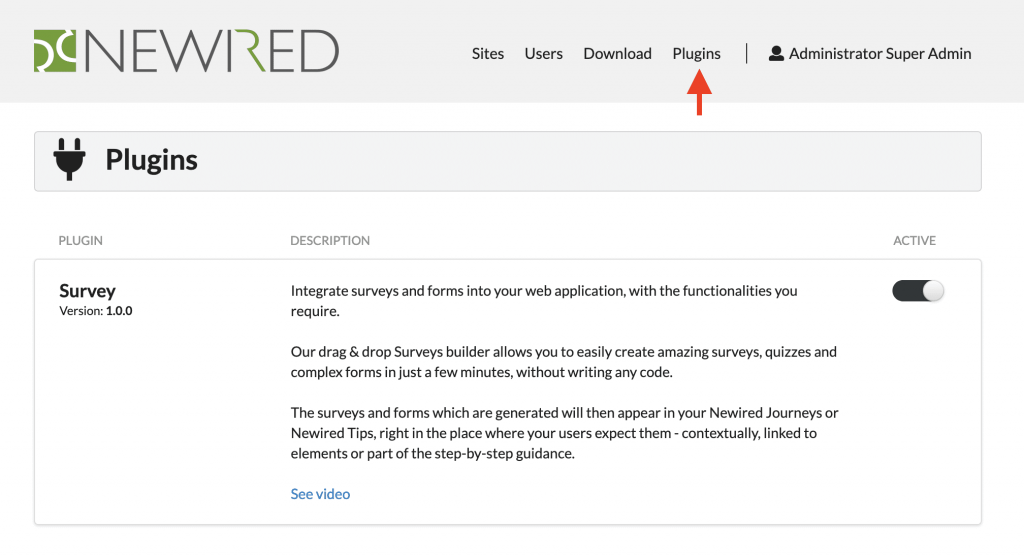Open the Download section

tap(617, 54)
